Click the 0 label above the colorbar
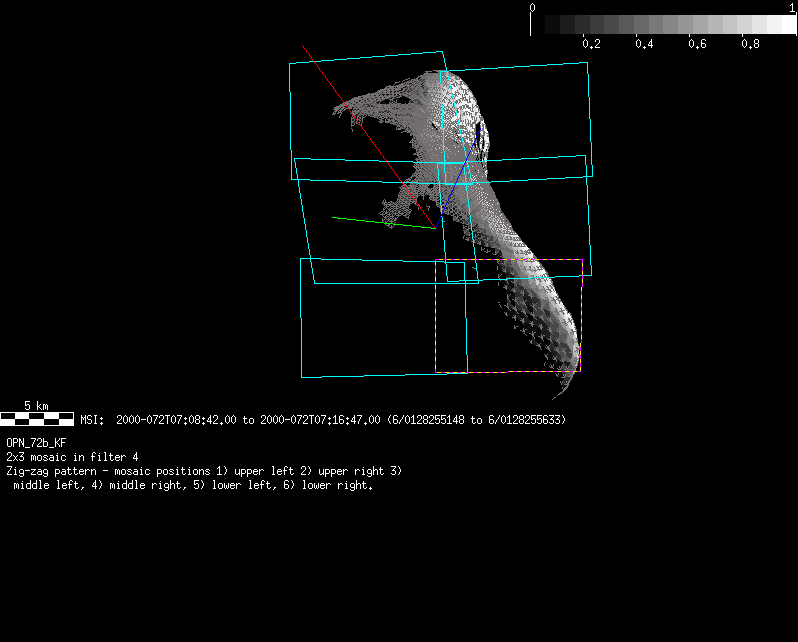The height and width of the screenshot is (642, 798). click(532, 8)
